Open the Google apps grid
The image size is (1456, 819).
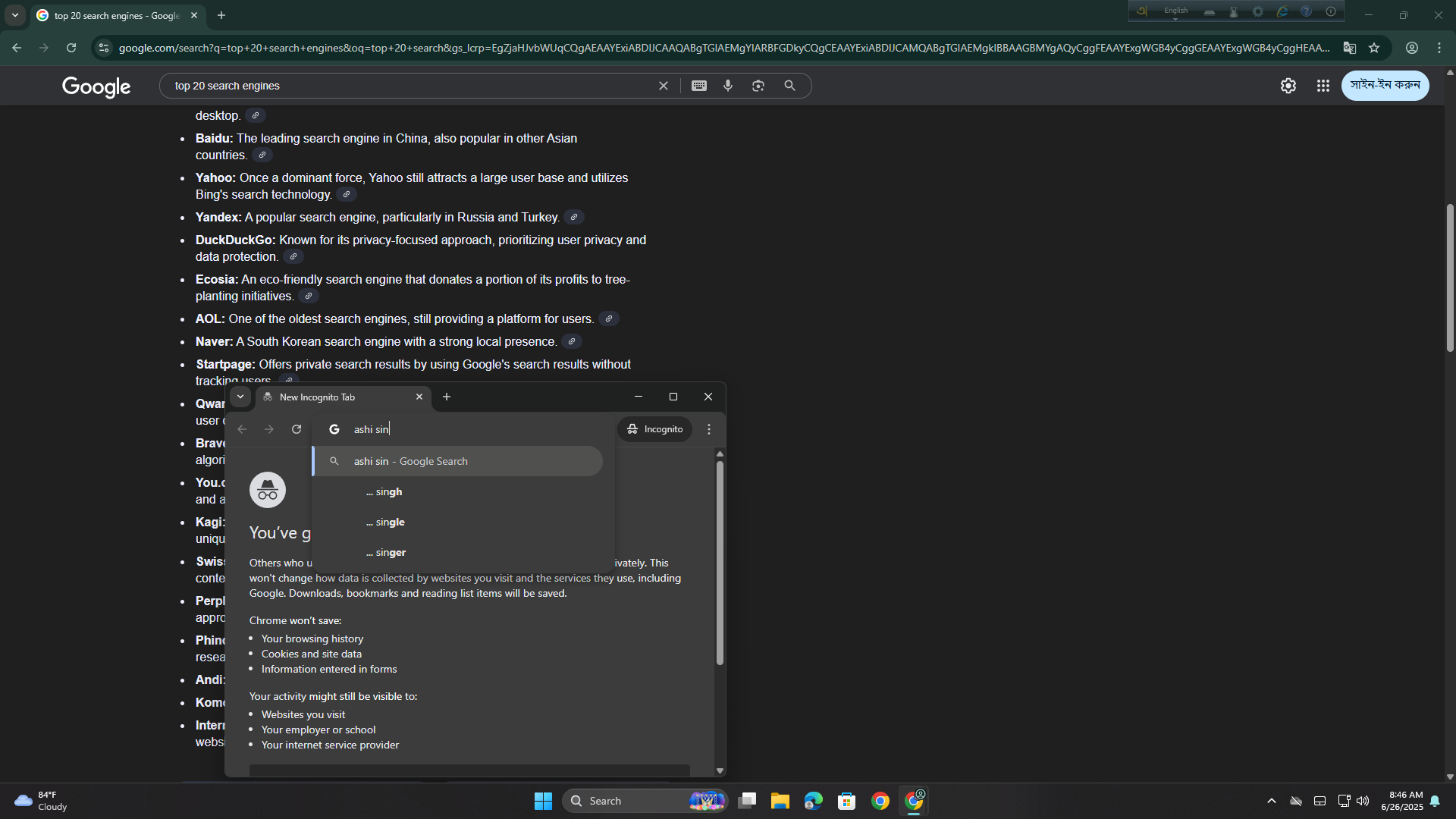pos(1323,86)
